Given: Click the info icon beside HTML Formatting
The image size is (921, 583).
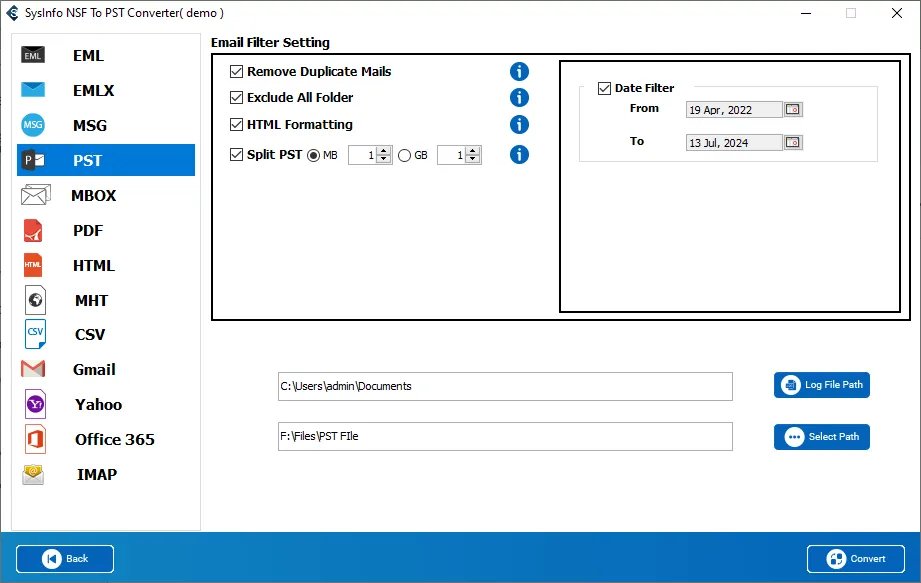Looking at the screenshot, I should click(519, 125).
